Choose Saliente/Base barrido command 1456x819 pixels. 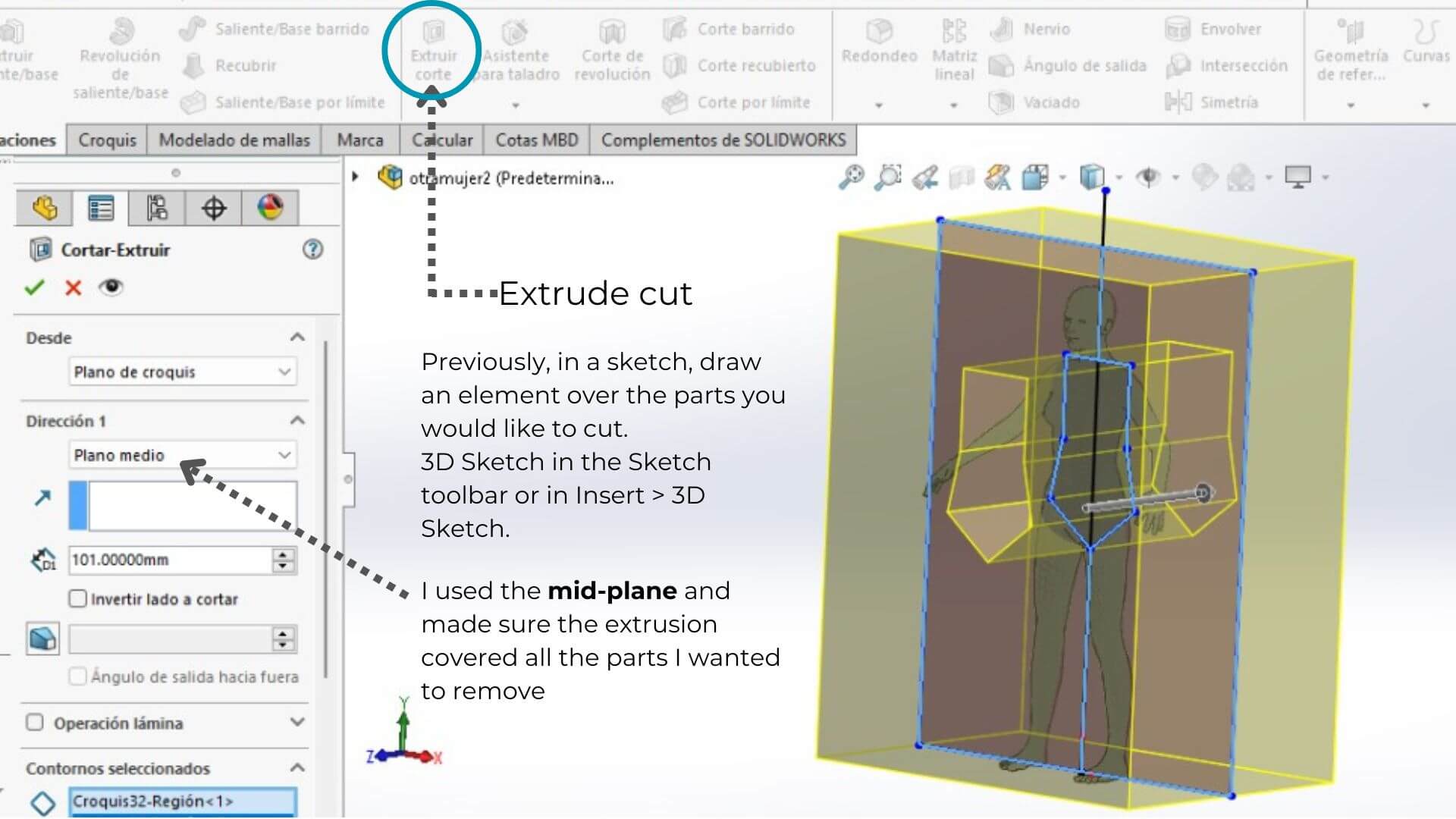[x=275, y=29]
